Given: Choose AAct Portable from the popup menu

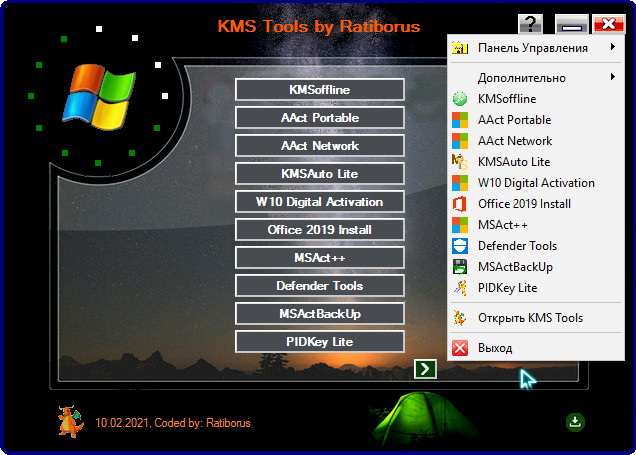Looking at the screenshot, I should click(514, 120).
